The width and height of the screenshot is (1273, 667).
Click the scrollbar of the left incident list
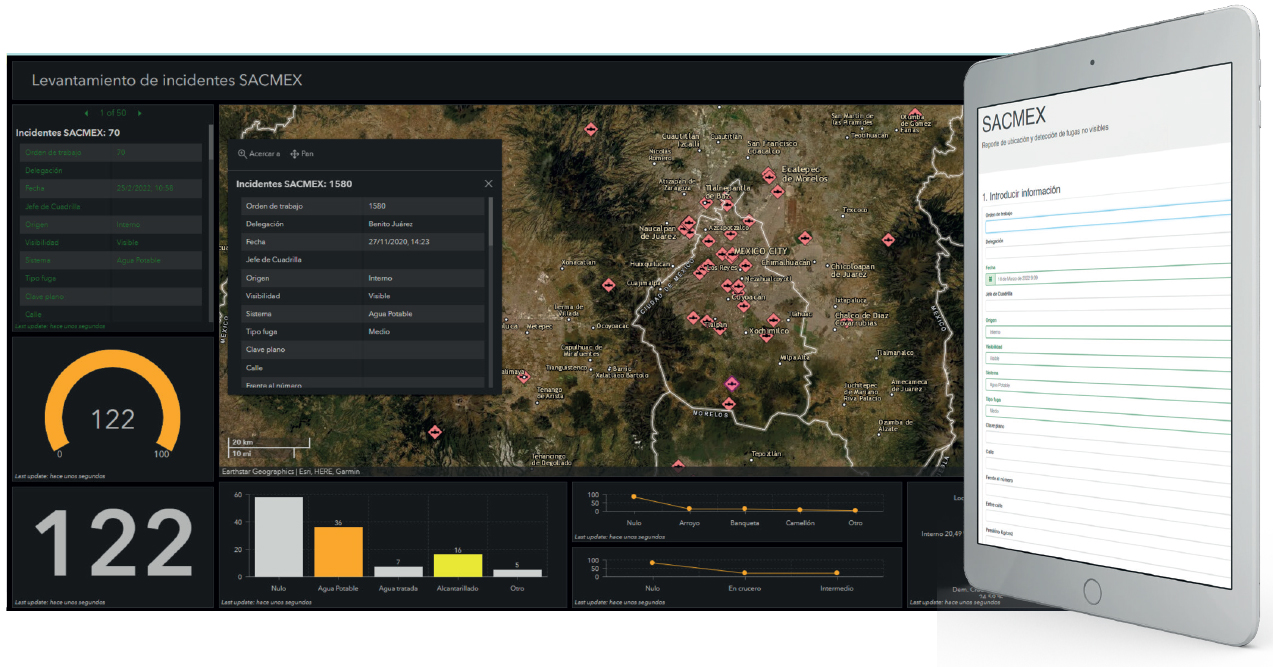(x=211, y=142)
